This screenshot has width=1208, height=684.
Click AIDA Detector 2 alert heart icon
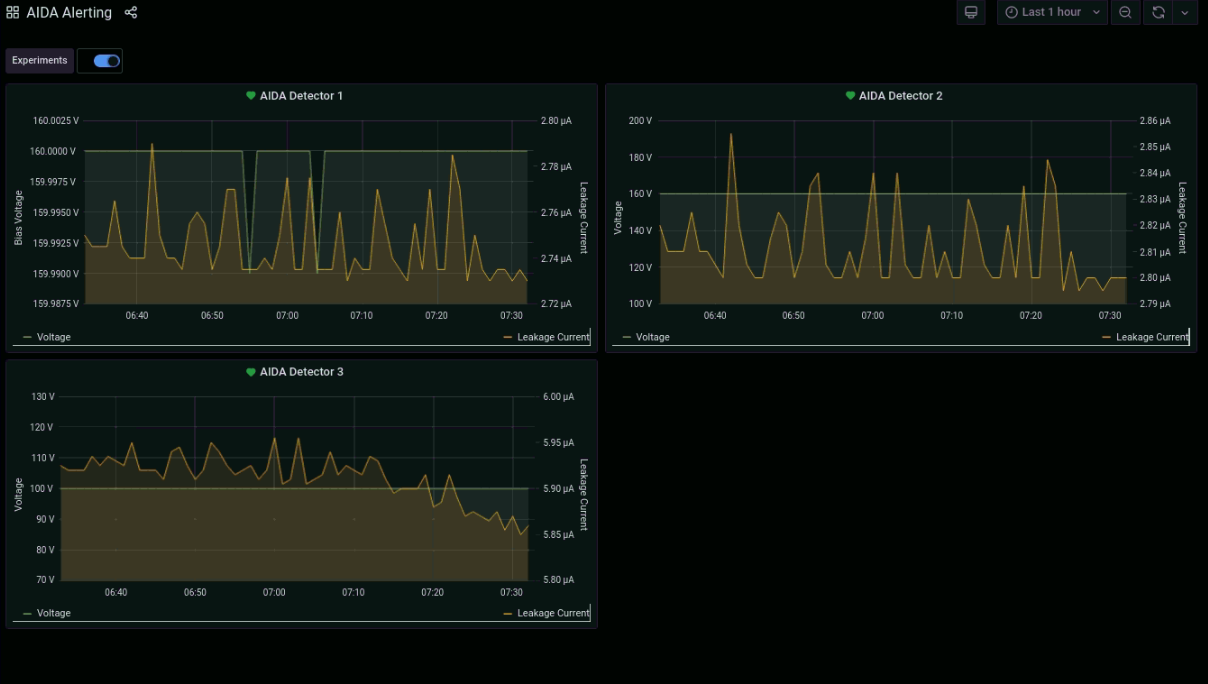coord(850,96)
